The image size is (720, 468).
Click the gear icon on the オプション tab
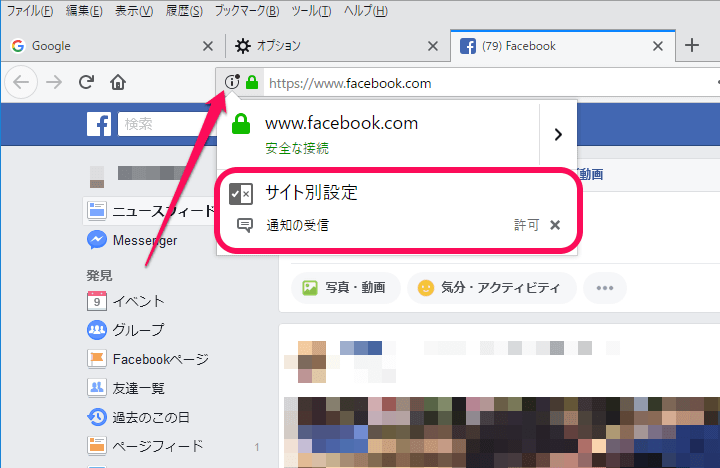242,46
